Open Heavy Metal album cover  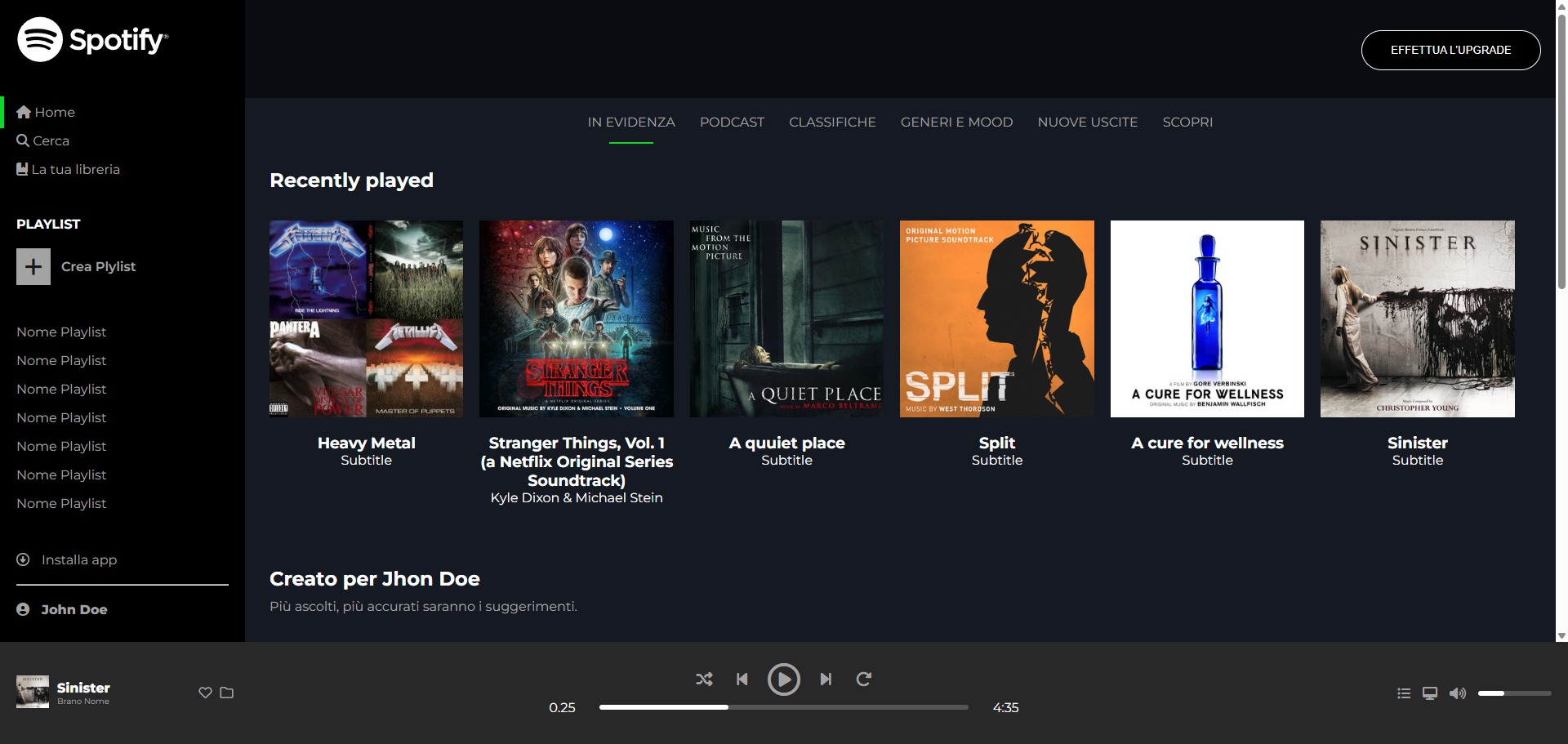tap(366, 319)
